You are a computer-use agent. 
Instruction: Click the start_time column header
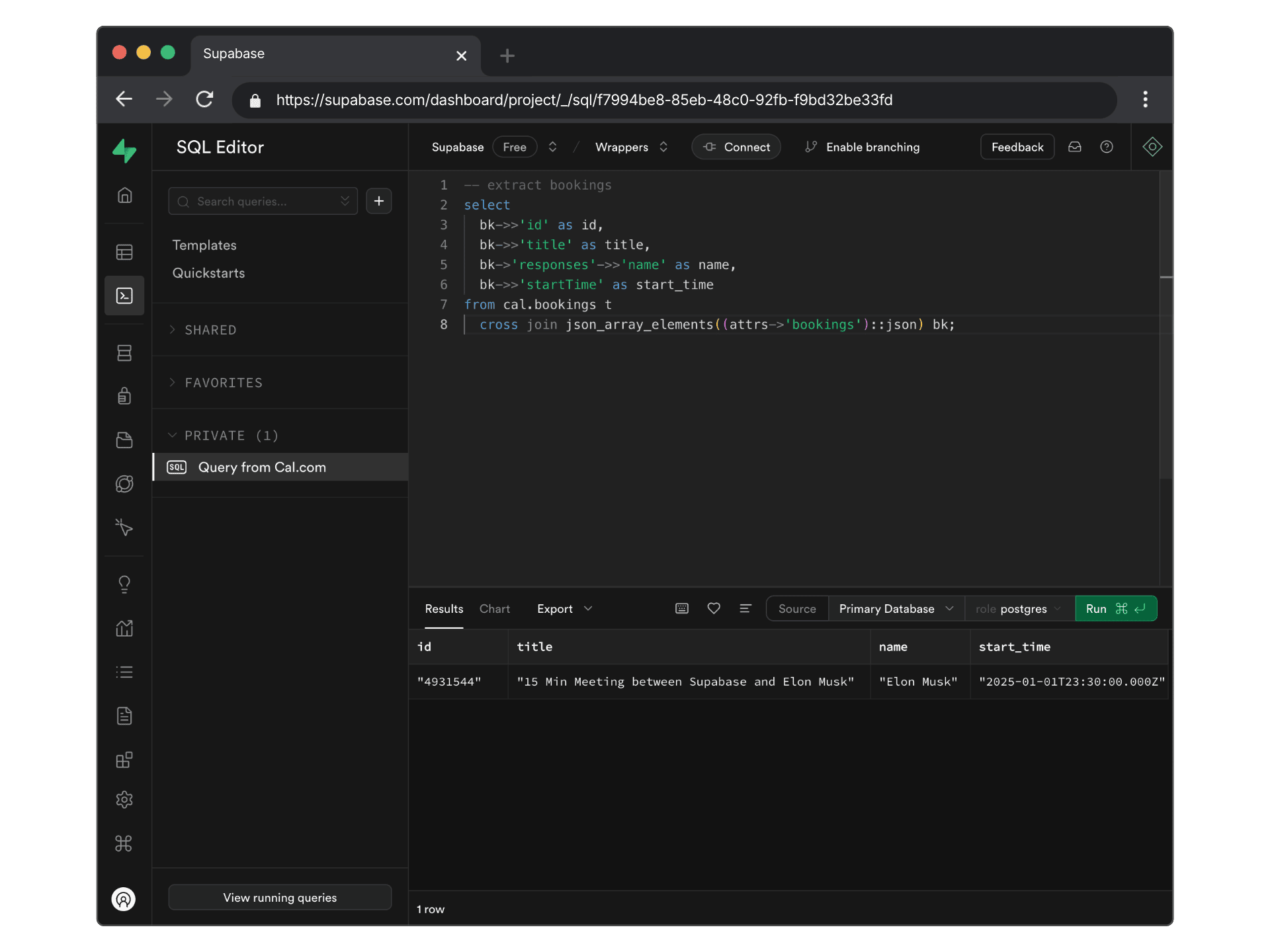pos(1070,647)
